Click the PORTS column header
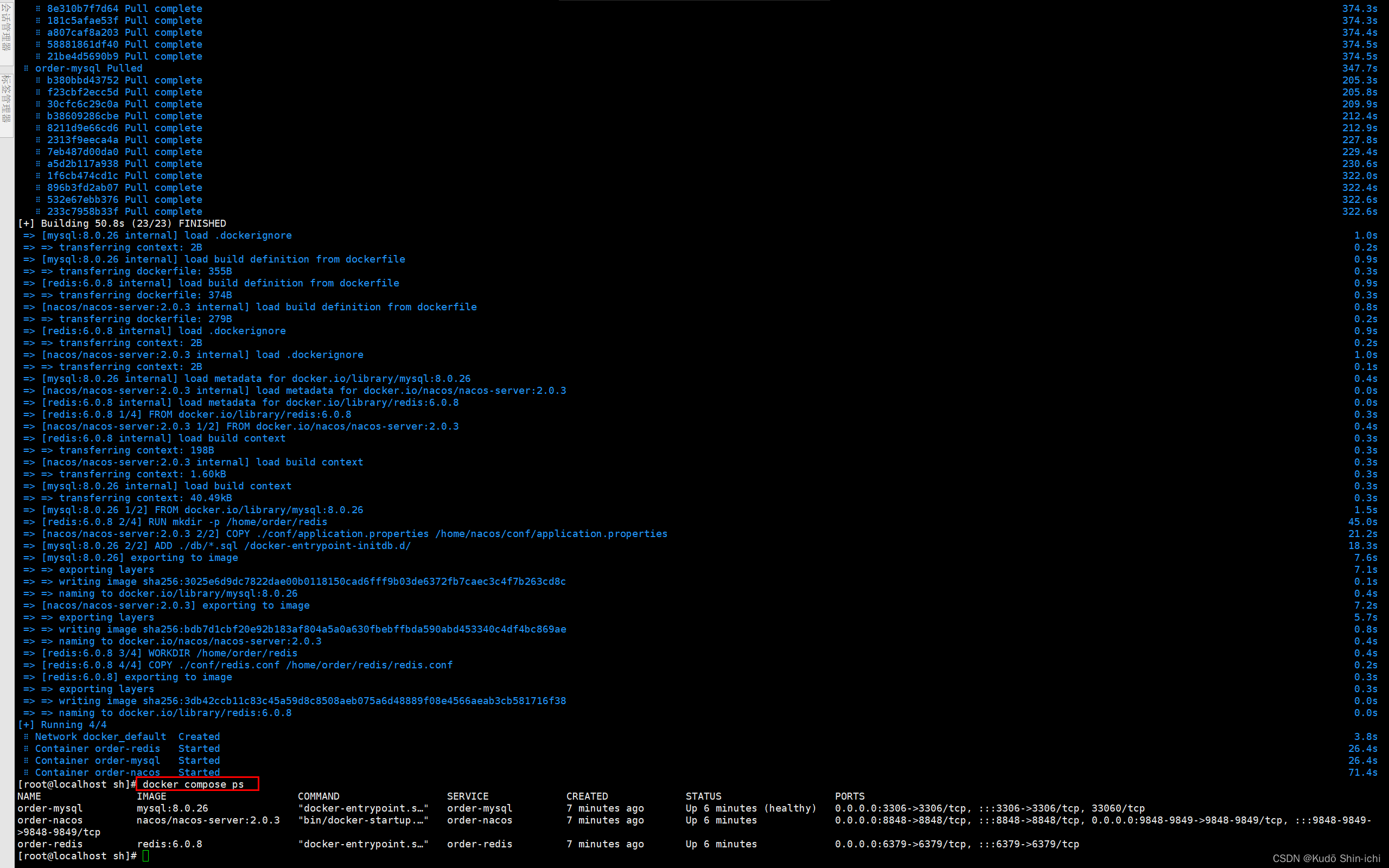The image size is (1389, 868). coord(850,796)
